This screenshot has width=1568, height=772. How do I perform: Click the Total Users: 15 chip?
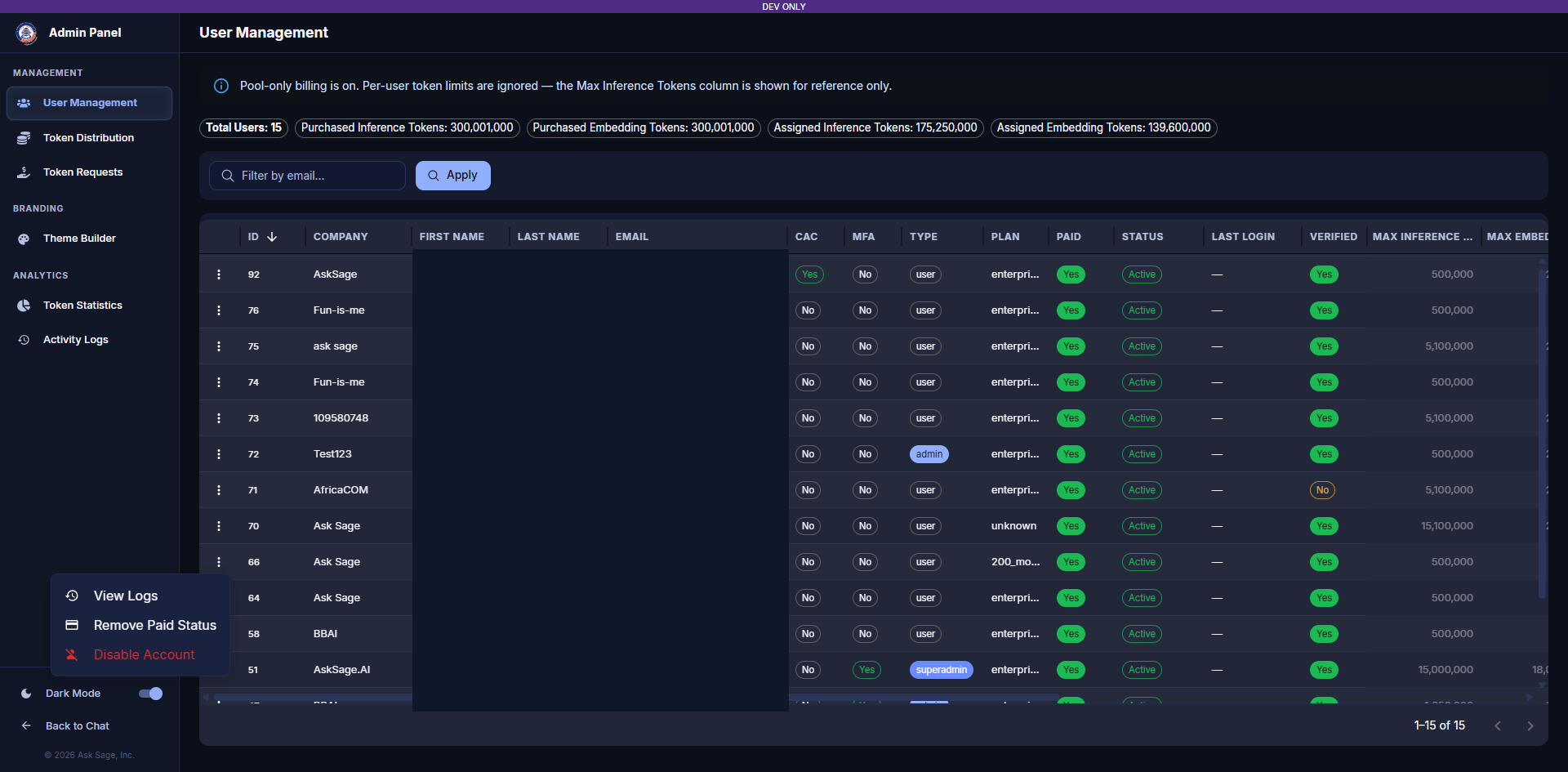(243, 128)
